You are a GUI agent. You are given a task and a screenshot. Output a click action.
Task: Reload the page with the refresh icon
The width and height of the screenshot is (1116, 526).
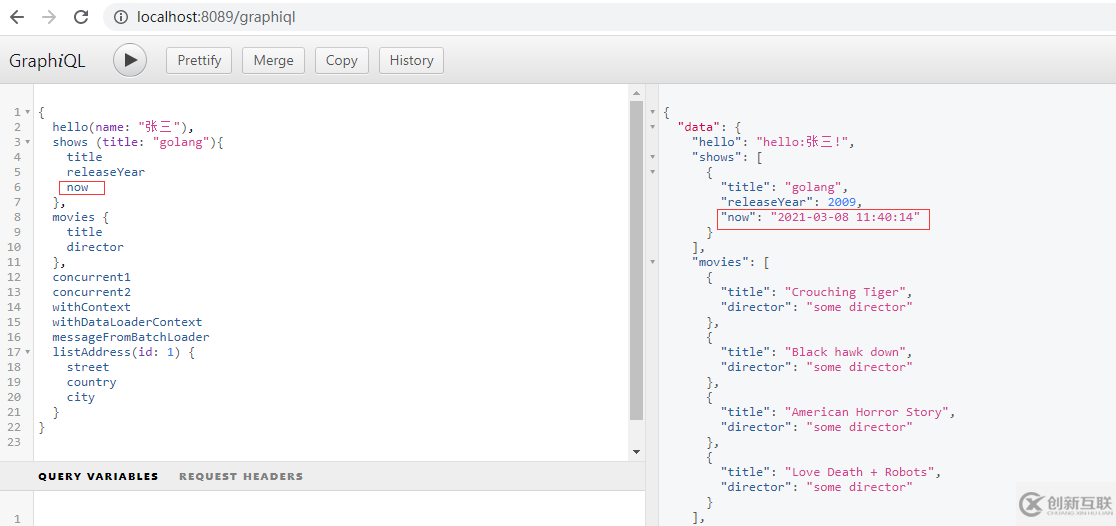(82, 17)
